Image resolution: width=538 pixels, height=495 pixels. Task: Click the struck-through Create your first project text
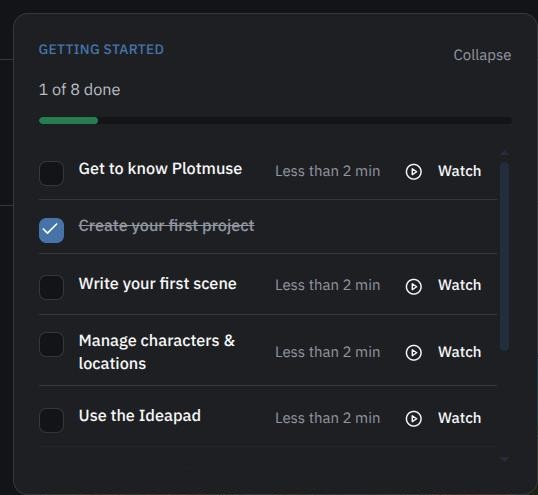pos(166,226)
